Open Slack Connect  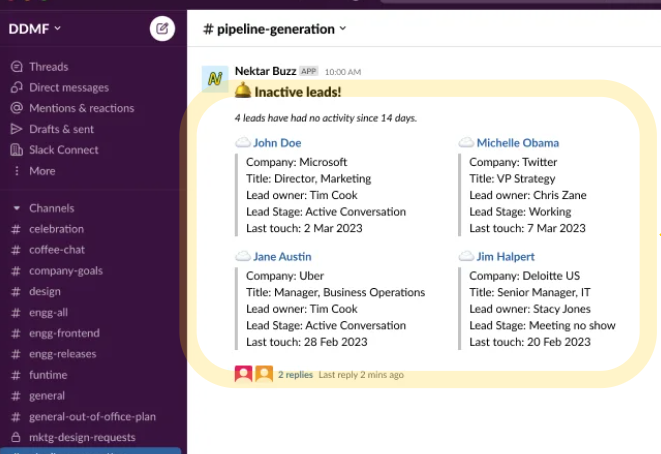pyautogui.click(x=63, y=150)
